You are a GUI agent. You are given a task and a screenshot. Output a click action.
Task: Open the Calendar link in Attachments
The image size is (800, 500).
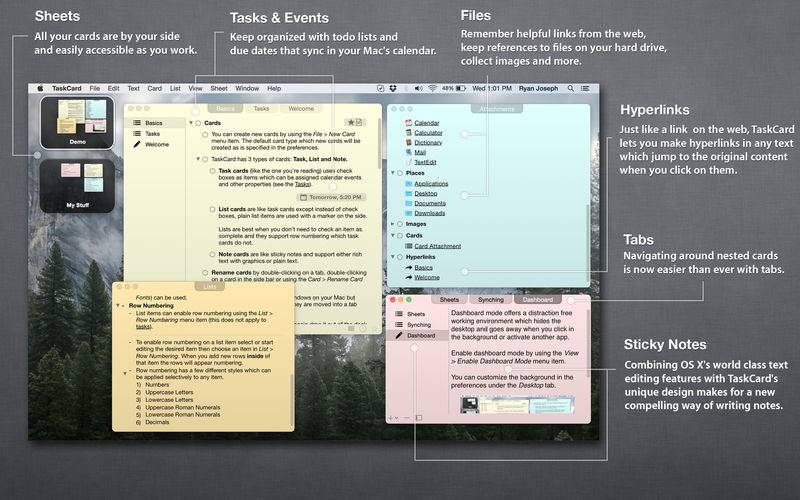point(427,123)
